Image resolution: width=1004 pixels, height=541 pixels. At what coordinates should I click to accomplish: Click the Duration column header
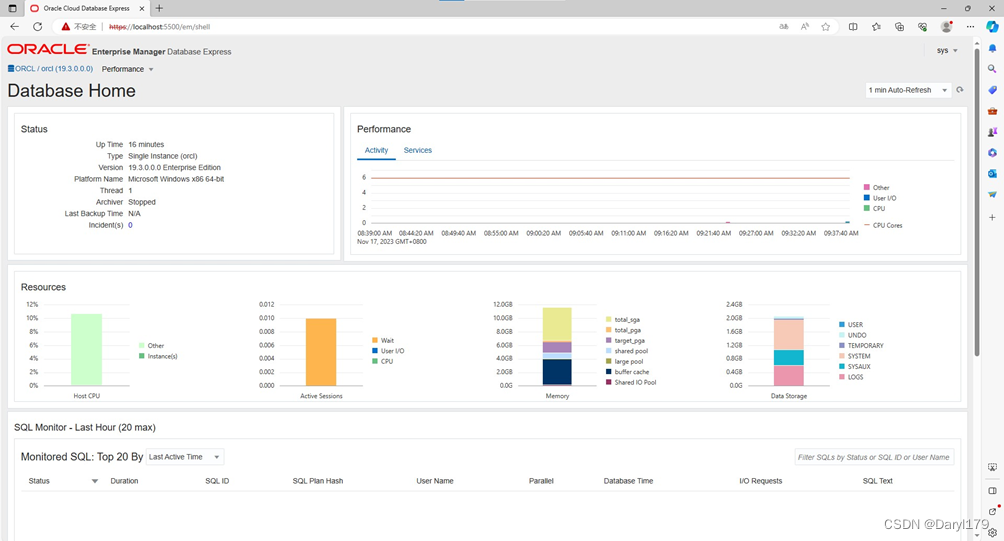(x=124, y=481)
